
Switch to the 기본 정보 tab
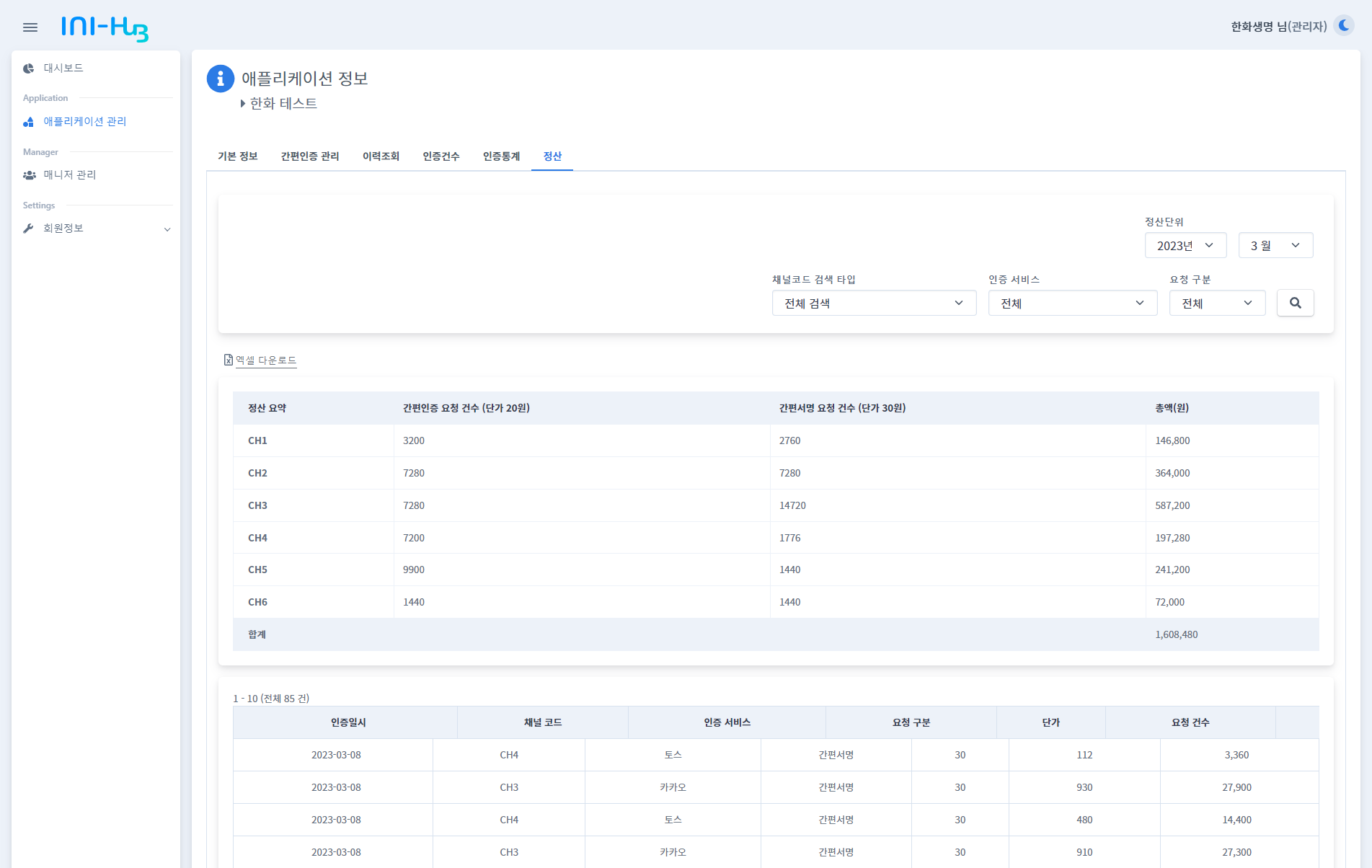coord(238,156)
